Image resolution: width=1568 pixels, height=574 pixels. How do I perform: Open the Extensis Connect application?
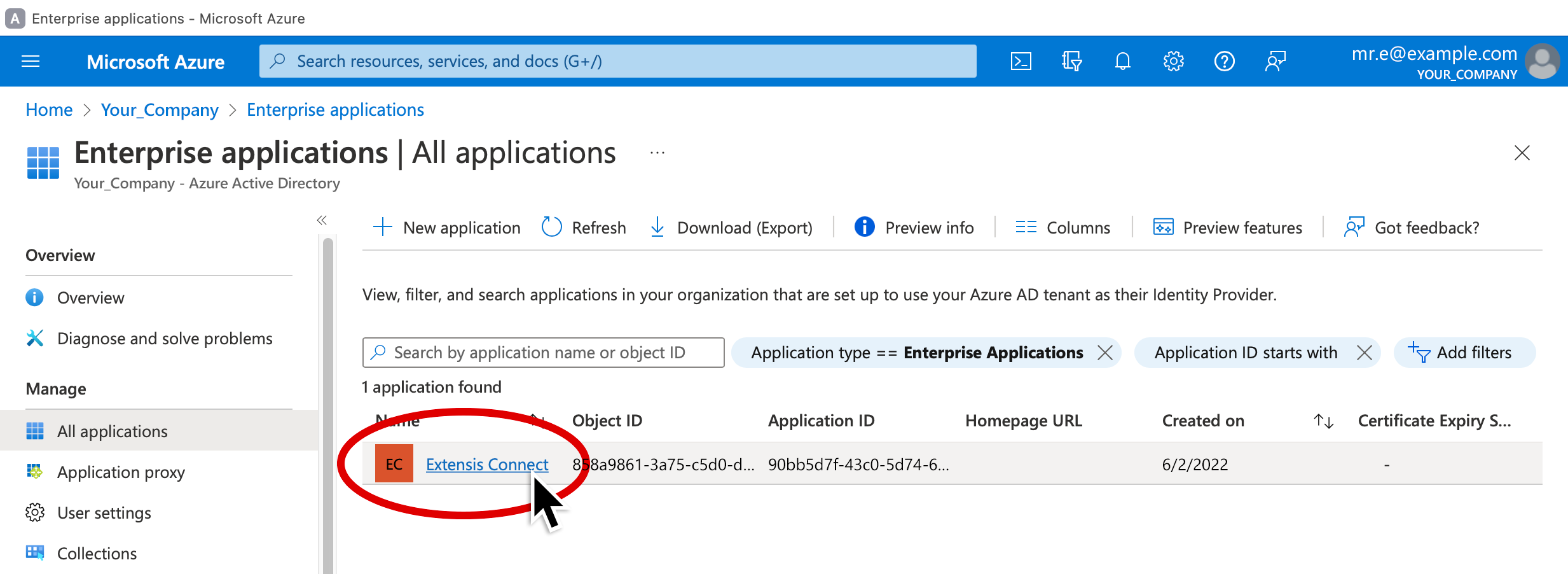[487, 465]
